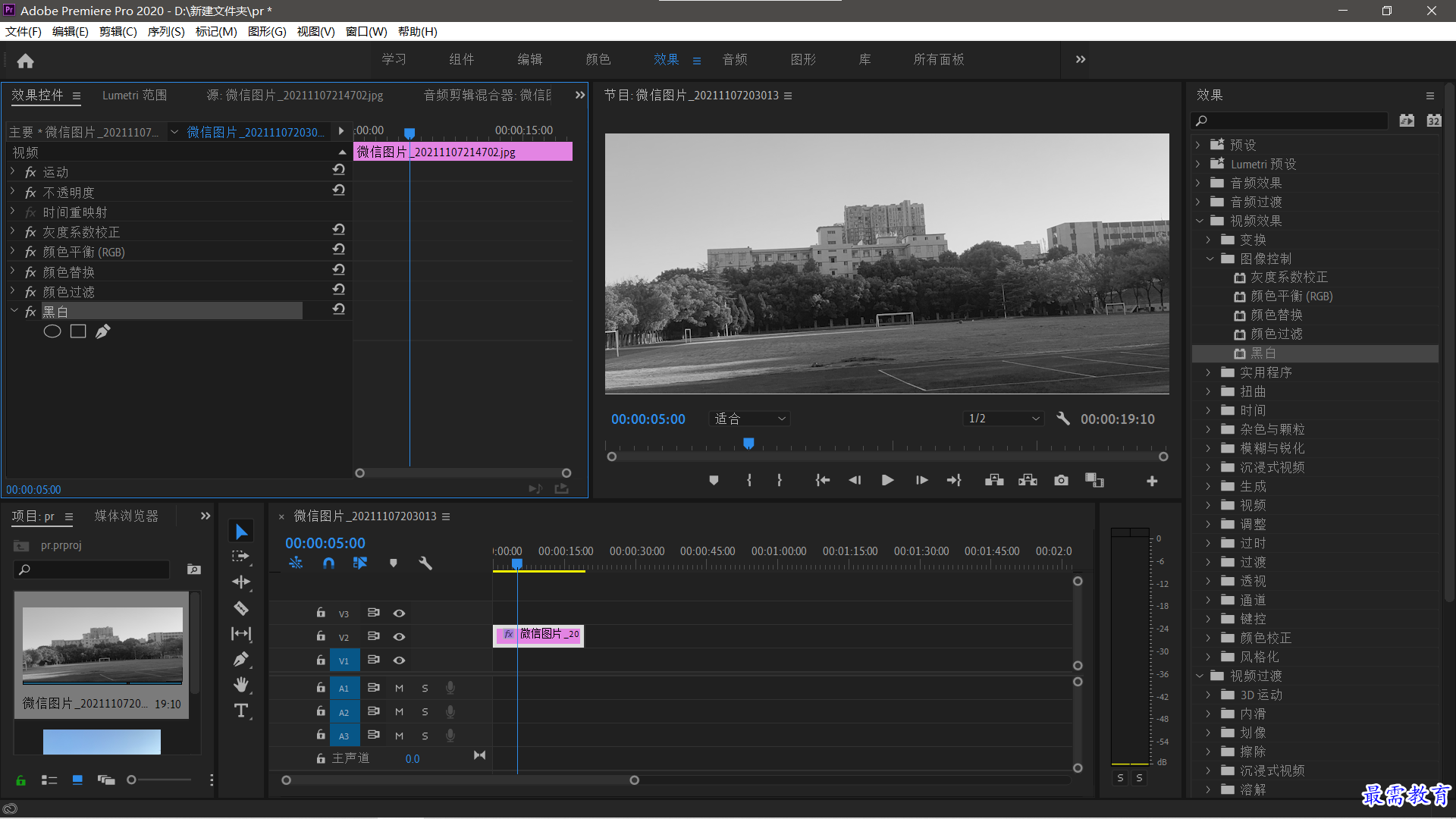The width and height of the screenshot is (1456, 819).
Task: Expand the 不透明度 effect properties
Action: [13, 190]
